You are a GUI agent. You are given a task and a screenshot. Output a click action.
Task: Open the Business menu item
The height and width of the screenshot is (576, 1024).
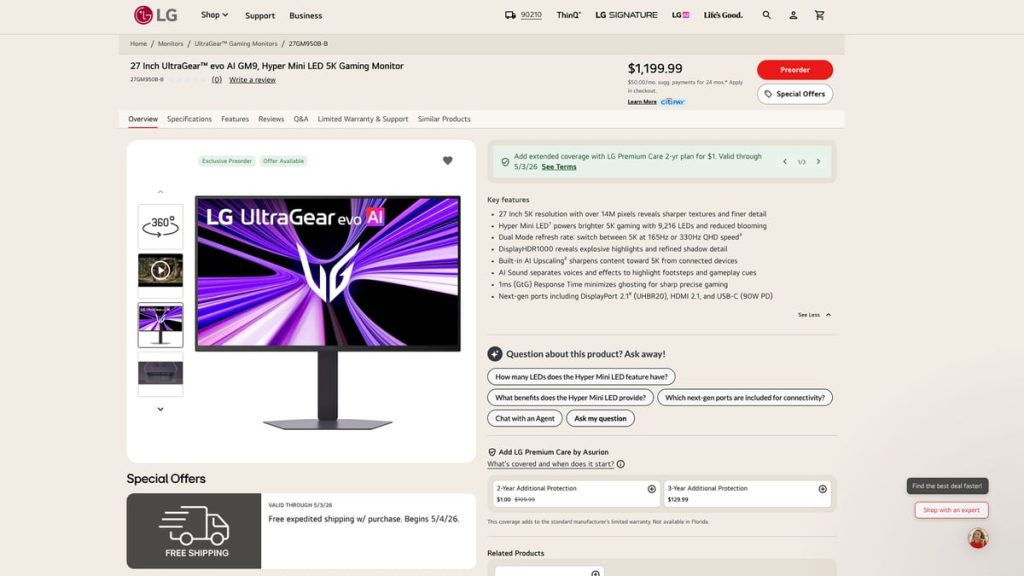pos(306,15)
